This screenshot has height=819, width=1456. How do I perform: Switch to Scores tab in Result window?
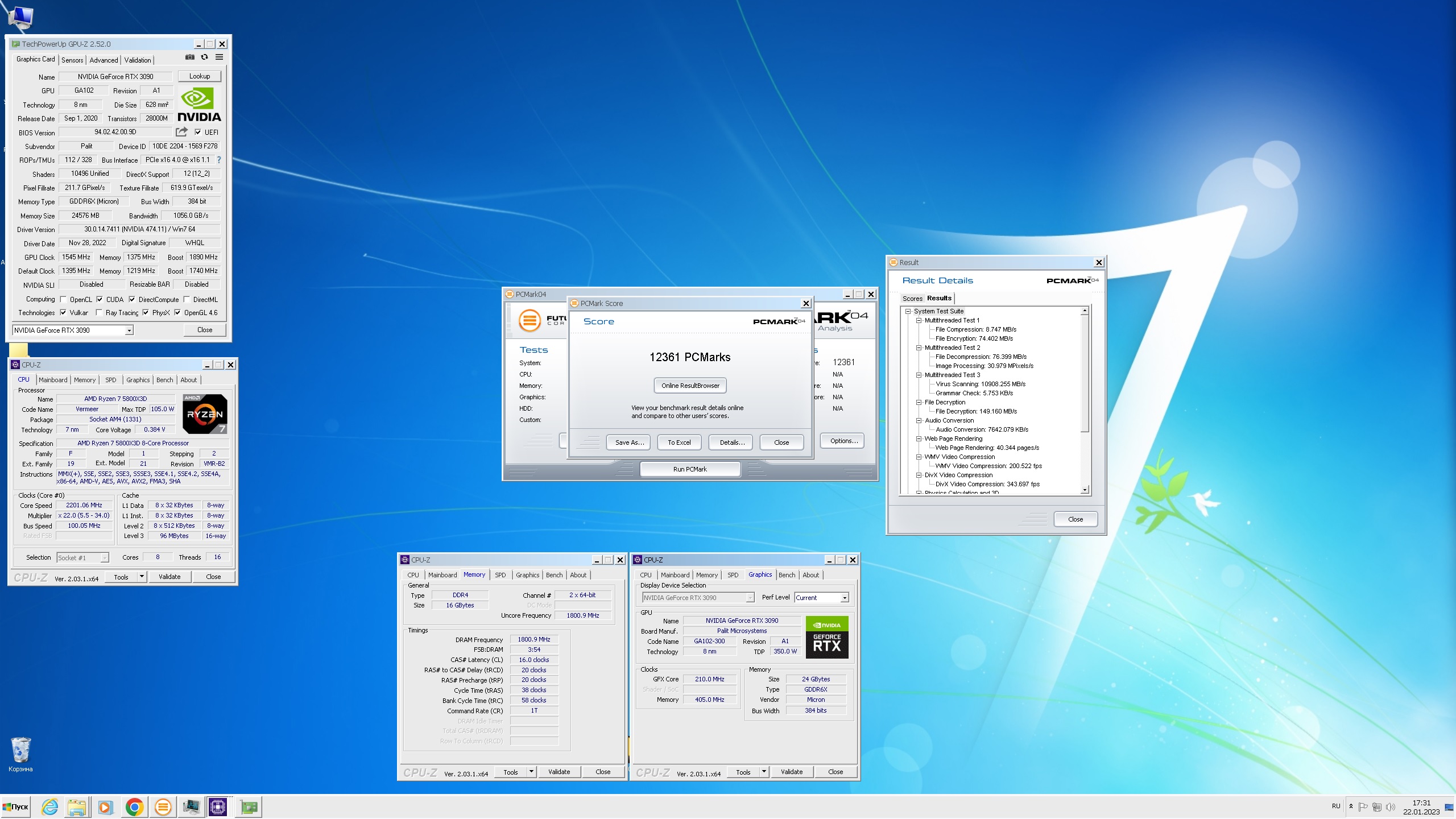[912, 299]
